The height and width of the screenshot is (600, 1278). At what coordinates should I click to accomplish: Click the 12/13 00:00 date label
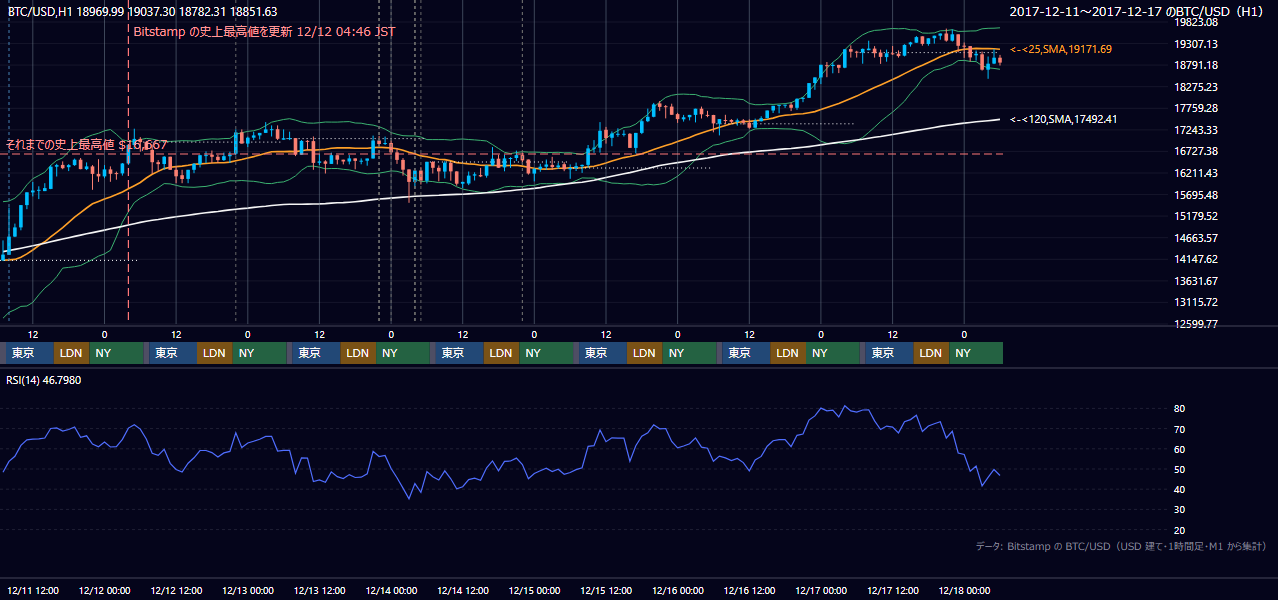(x=247, y=590)
